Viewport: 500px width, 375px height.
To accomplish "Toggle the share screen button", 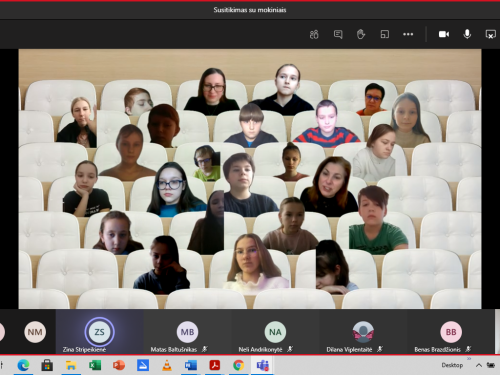I will [490, 34].
